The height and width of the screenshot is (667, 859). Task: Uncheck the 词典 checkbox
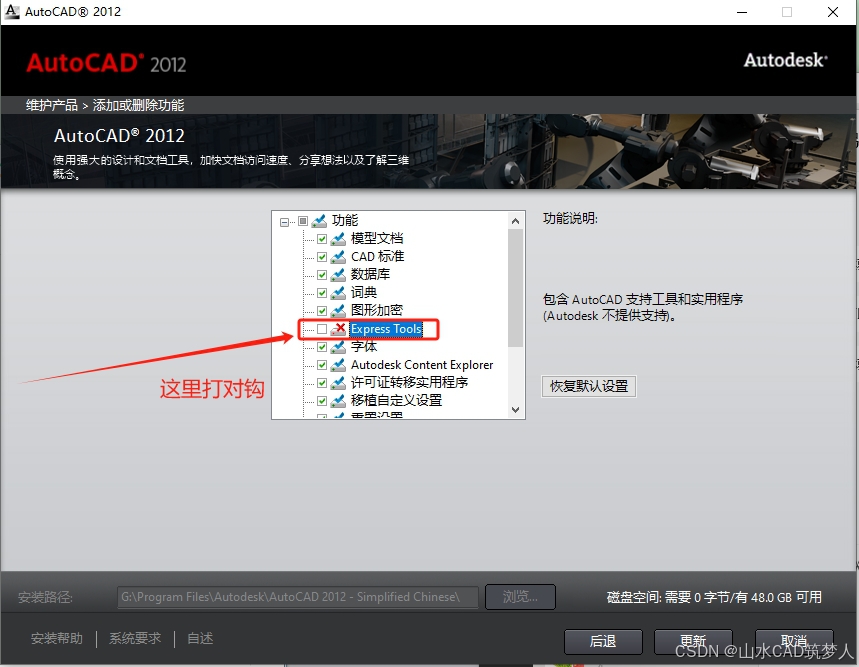click(x=322, y=293)
